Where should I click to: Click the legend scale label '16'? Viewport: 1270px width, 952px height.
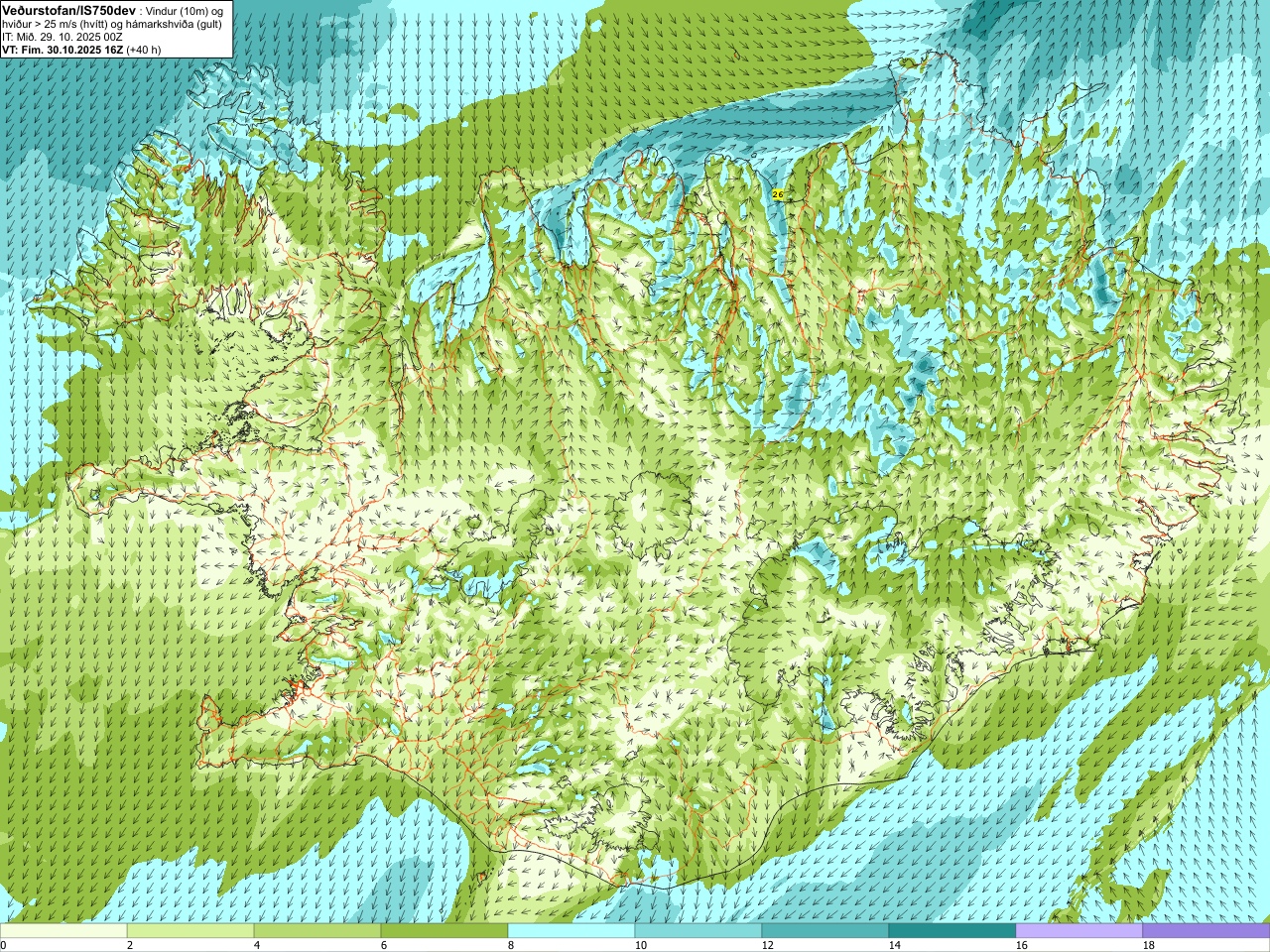pyautogui.click(x=1022, y=945)
